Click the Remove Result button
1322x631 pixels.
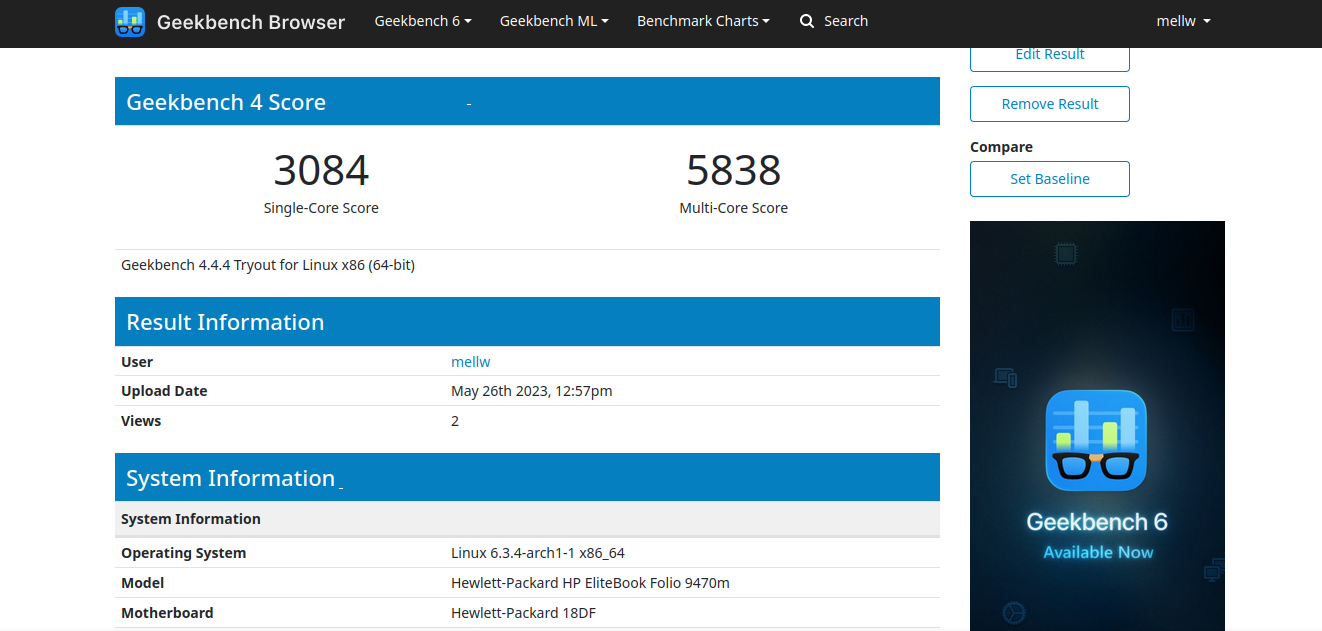point(1050,104)
